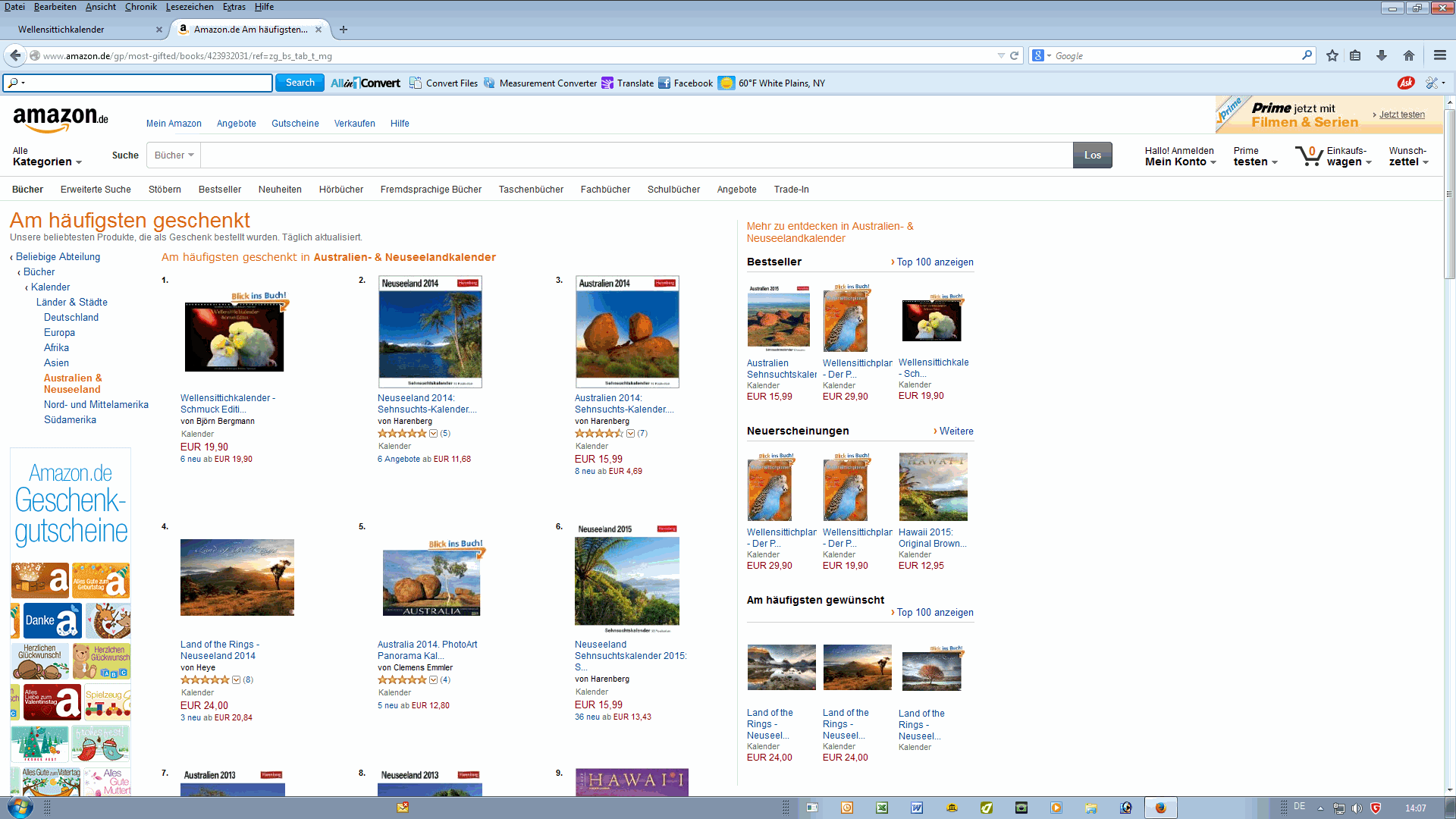The width and height of the screenshot is (1456, 819).
Task: Open Top 100 anzeigen under Bestseller
Action: click(x=934, y=262)
